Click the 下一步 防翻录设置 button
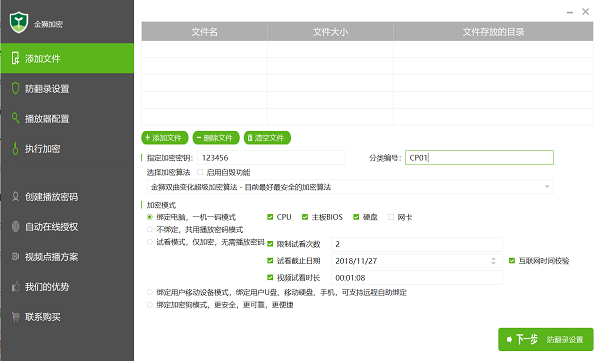The width and height of the screenshot is (600, 361). [546, 339]
